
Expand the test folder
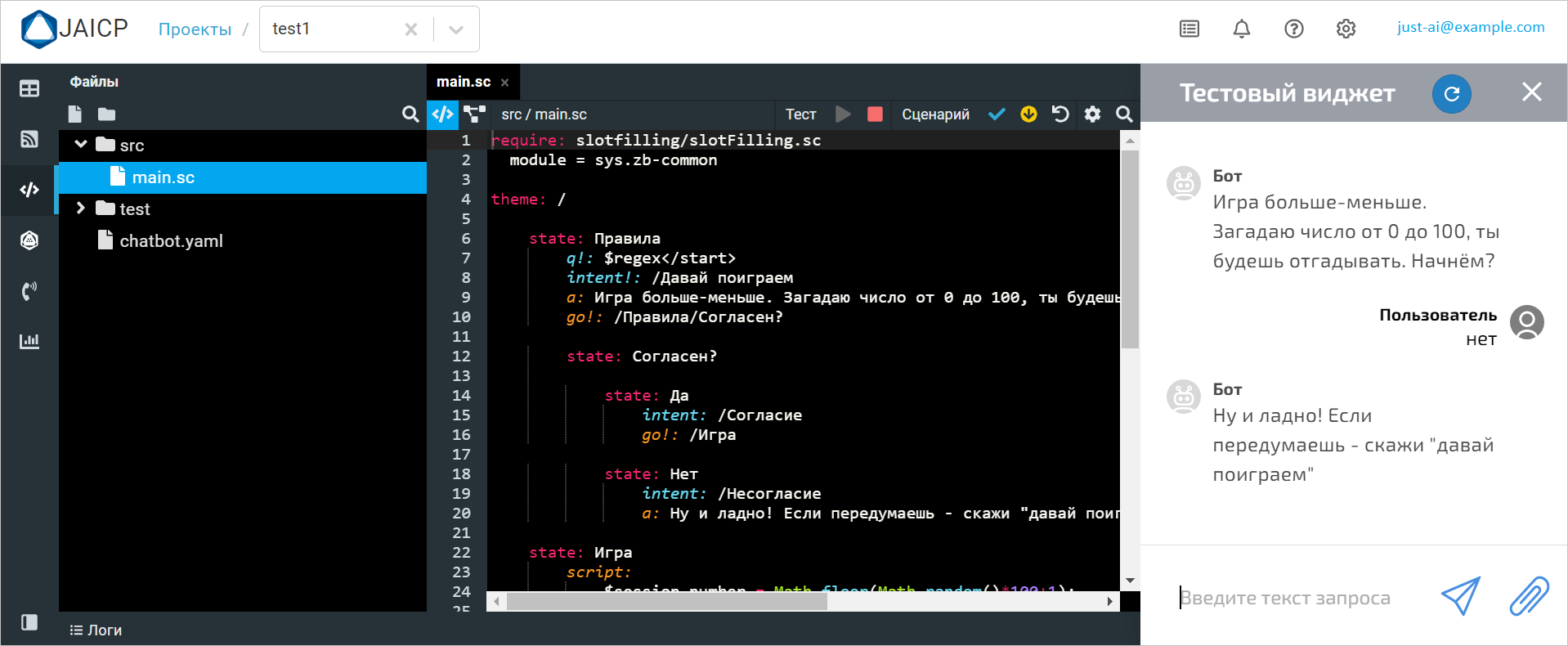pos(81,209)
